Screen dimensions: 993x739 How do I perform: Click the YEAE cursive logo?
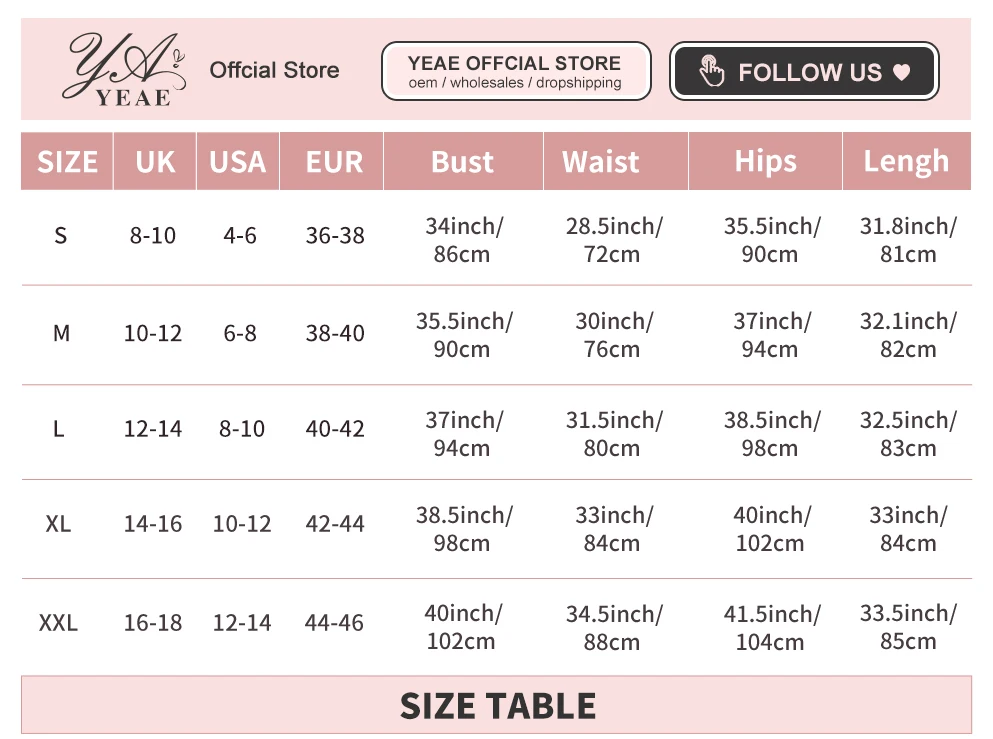[123, 69]
